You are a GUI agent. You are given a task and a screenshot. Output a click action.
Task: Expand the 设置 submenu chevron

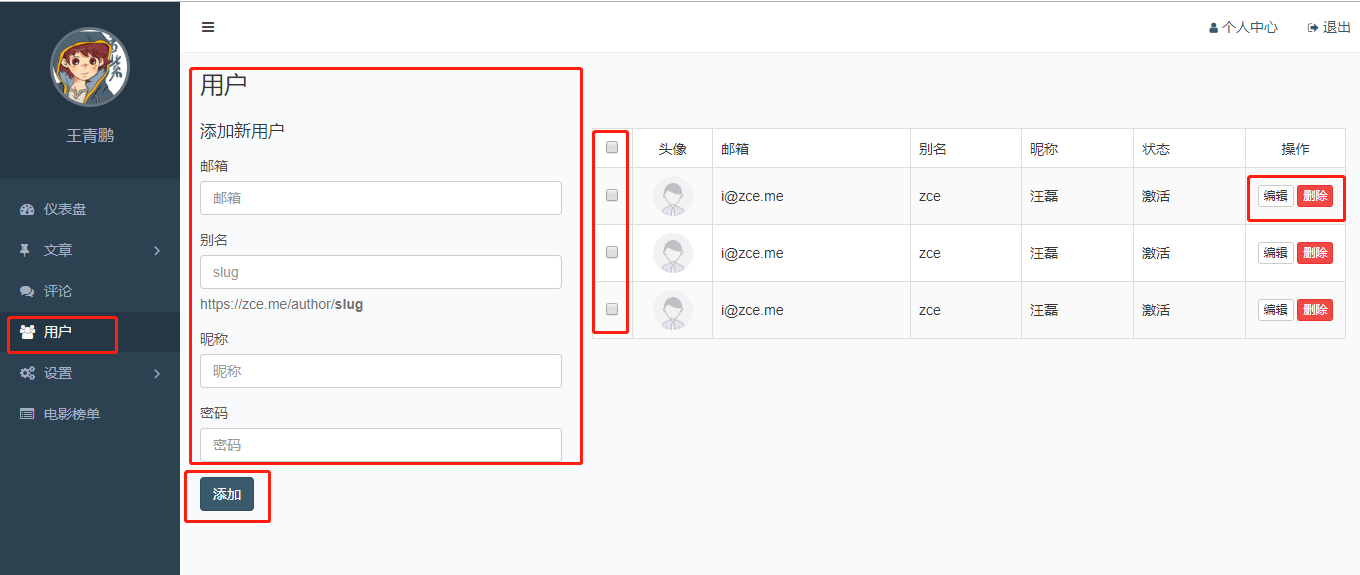[x=157, y=373]
